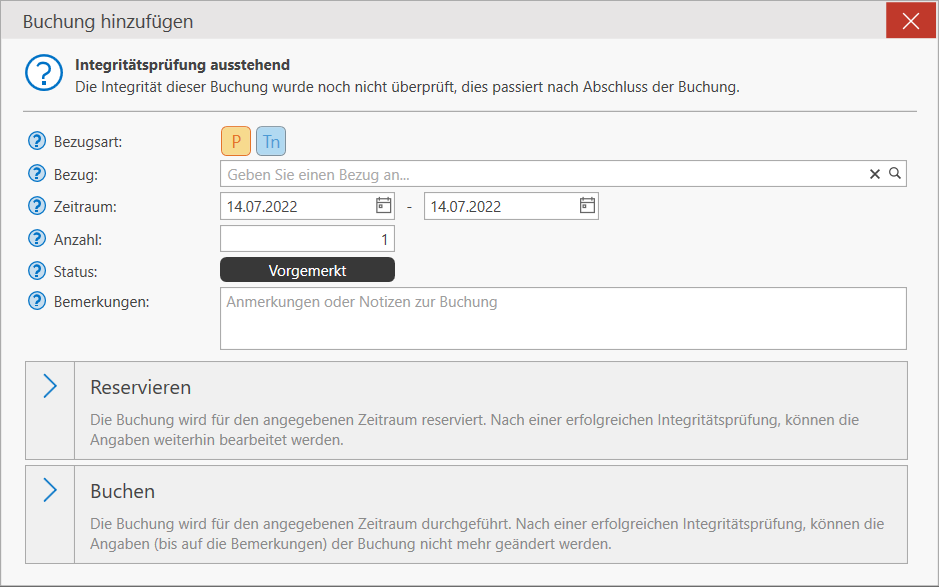Viewport: 939px width, 587px height.
Task: Click help icon beside Bemerkungen
Action: [x=37, y=301]
